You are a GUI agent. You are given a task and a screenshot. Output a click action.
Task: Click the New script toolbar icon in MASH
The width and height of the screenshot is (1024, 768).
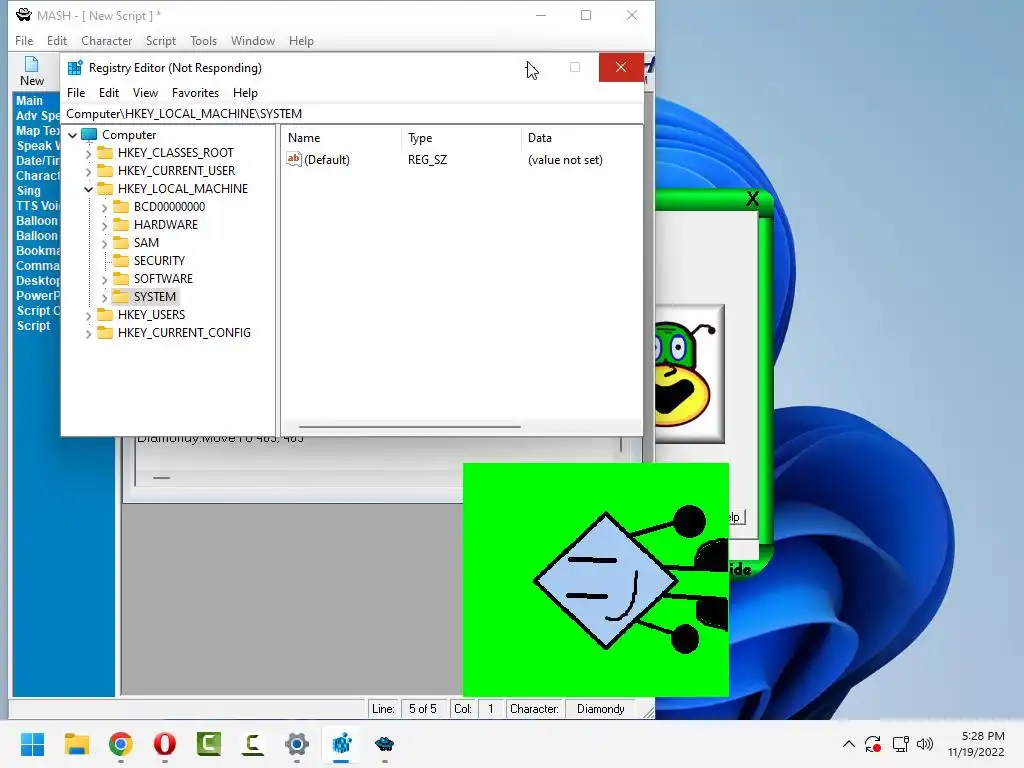coord(31,72)
